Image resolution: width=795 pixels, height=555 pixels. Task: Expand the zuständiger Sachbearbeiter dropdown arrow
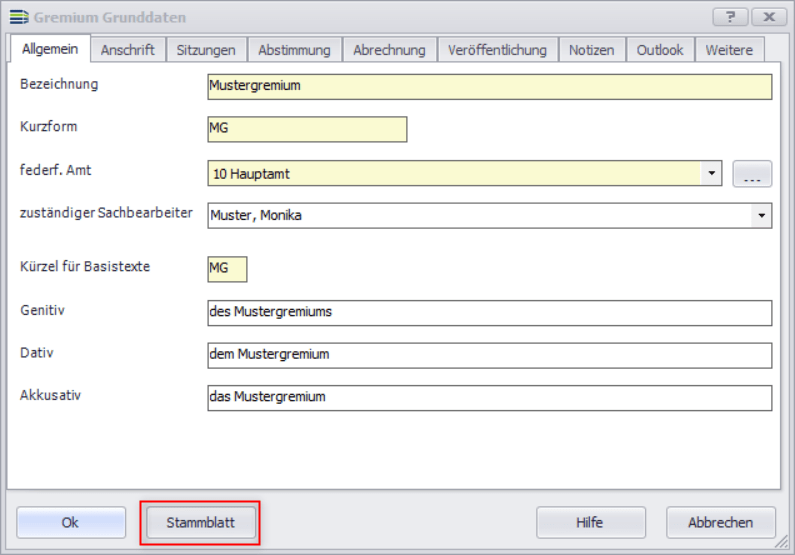pos(761,216)
